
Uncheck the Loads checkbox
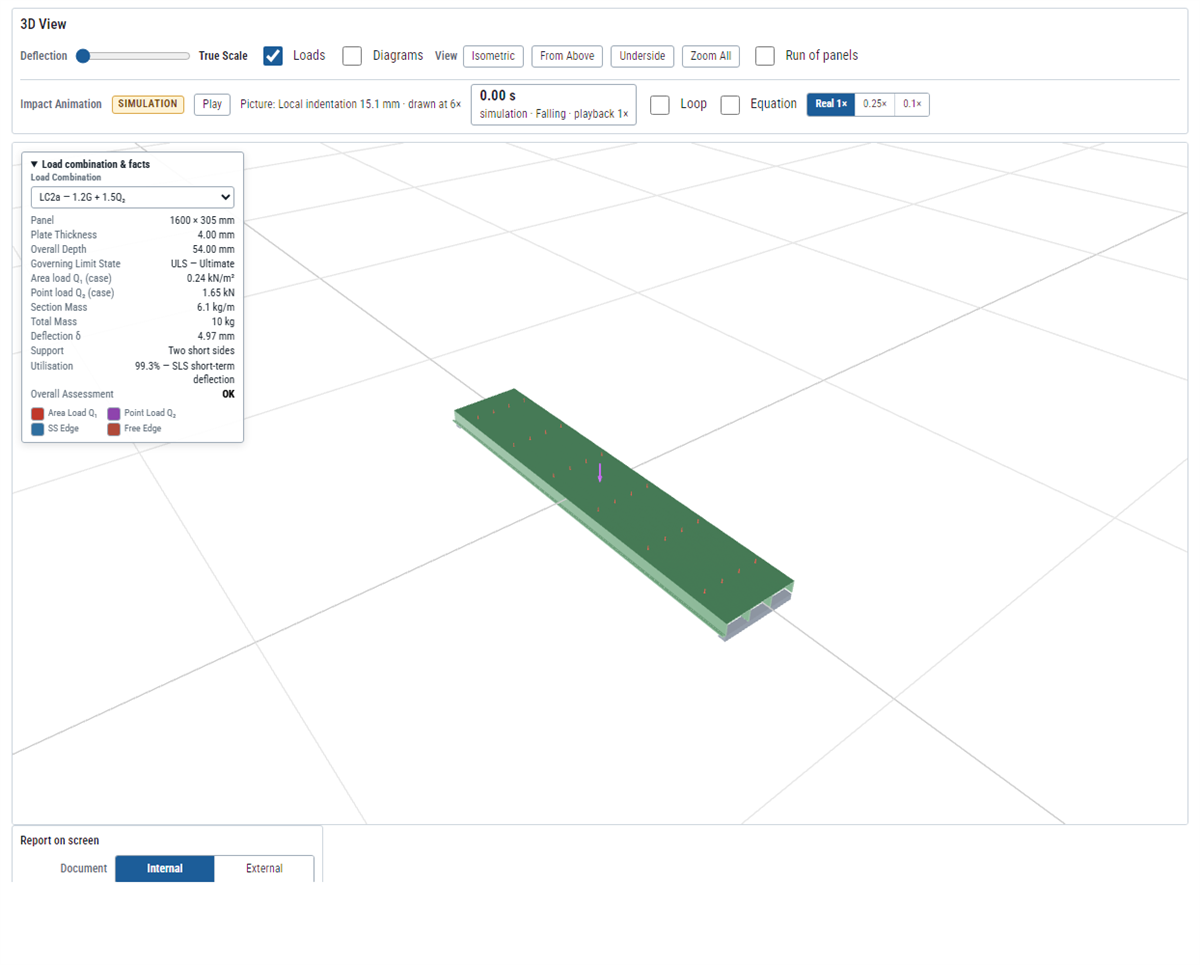coord(273,56)
